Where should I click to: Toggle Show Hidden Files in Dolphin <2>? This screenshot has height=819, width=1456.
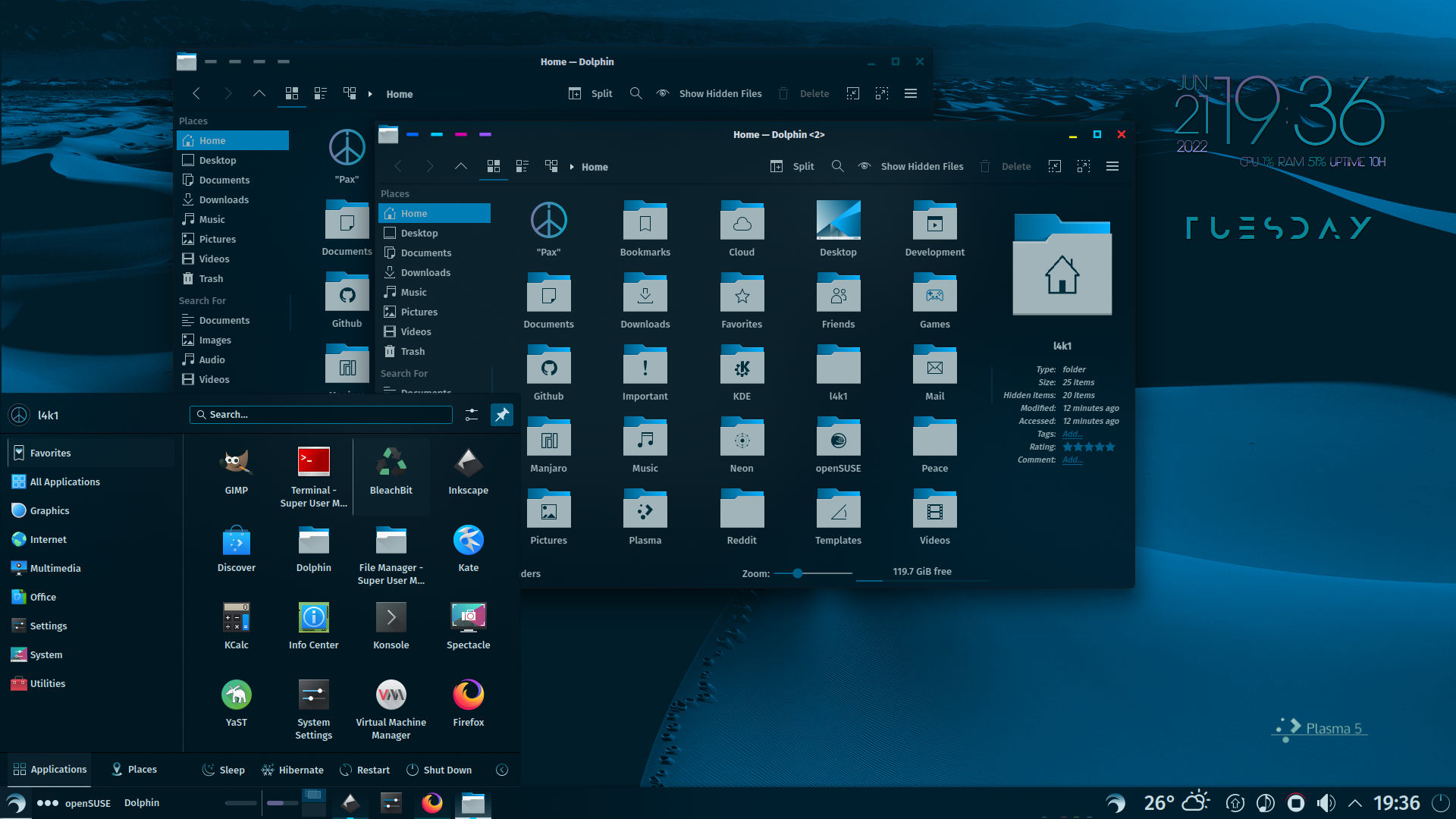(x=911, y=166)
